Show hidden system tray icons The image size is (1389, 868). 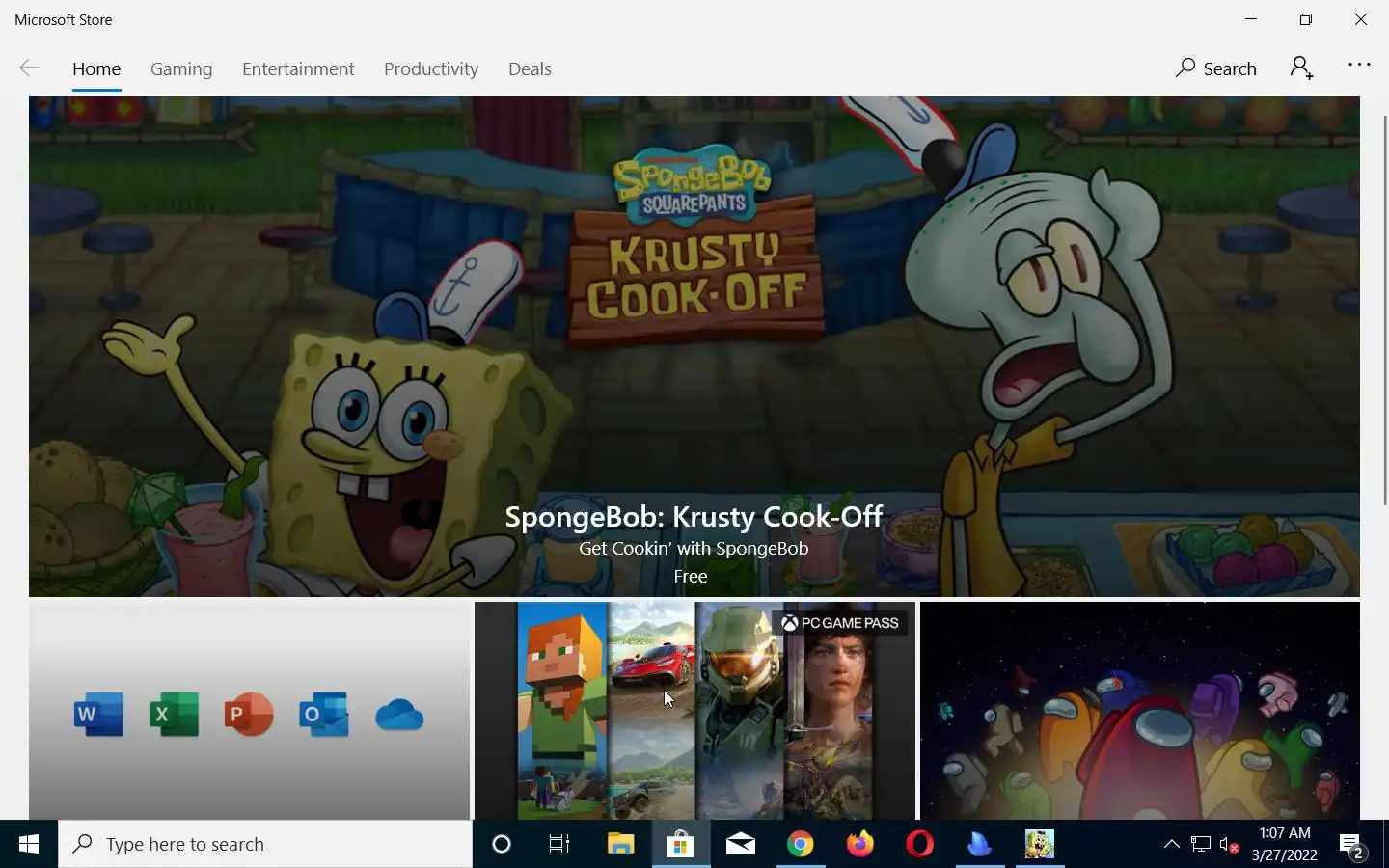coord(1172,844)
